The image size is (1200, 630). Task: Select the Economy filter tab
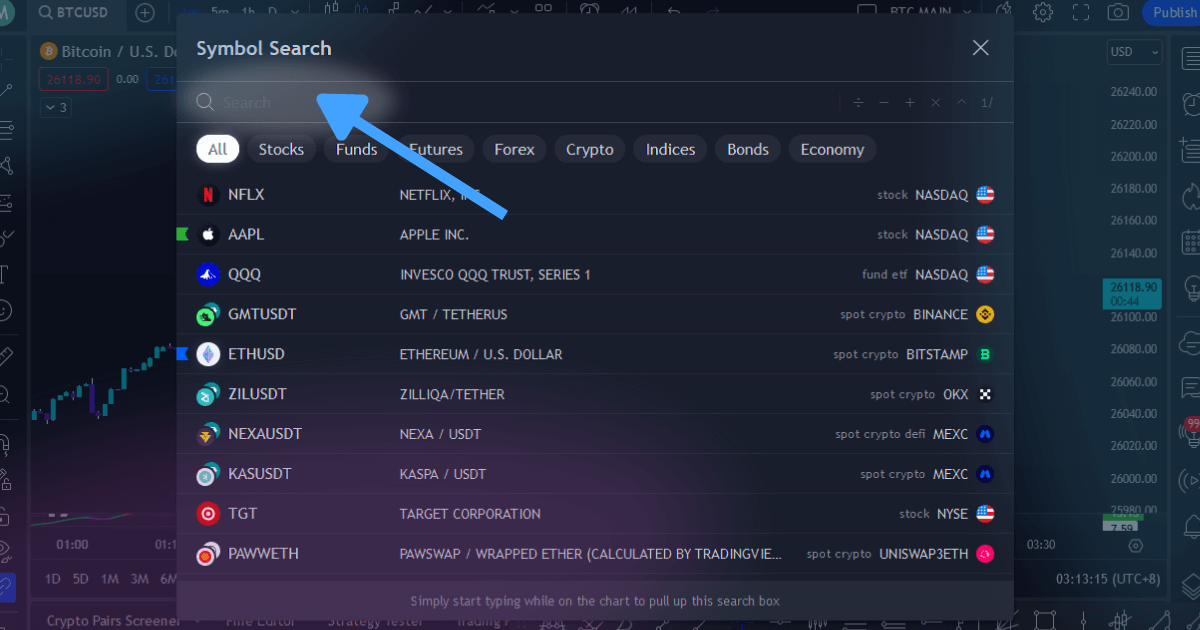[x=832, y=149]
